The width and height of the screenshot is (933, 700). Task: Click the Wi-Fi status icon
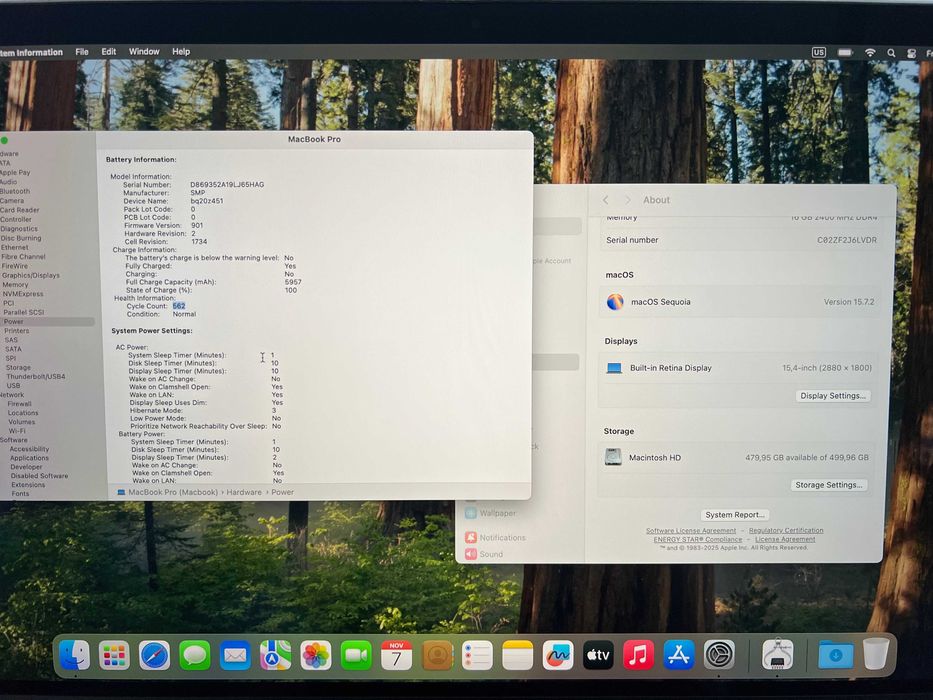[870, 52]
